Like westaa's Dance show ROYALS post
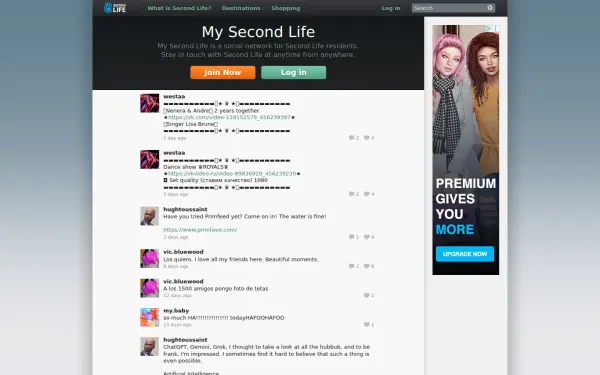The height and width of the screenshot is (375, 600). (369, 194)
